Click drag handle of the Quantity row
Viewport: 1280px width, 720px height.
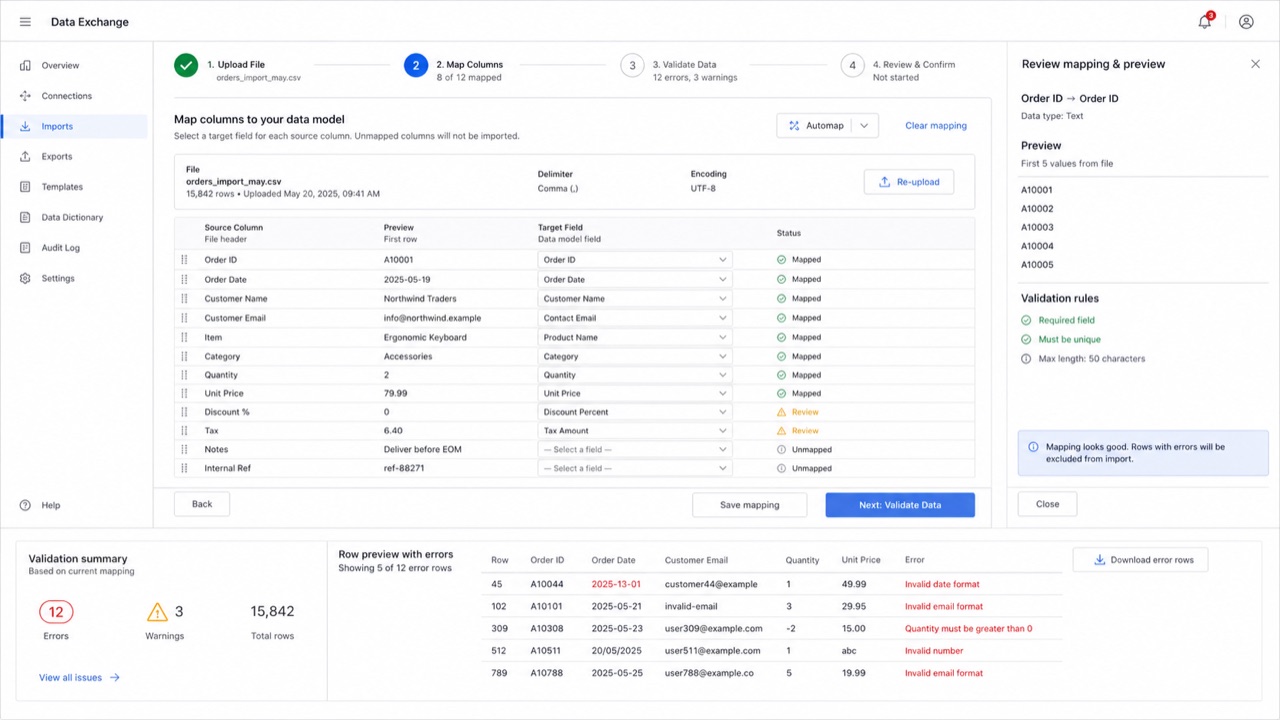click(x=184, y=375)
